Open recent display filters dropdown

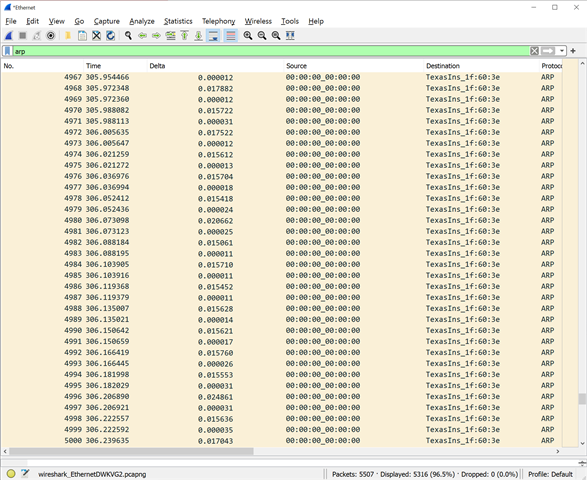562,51
